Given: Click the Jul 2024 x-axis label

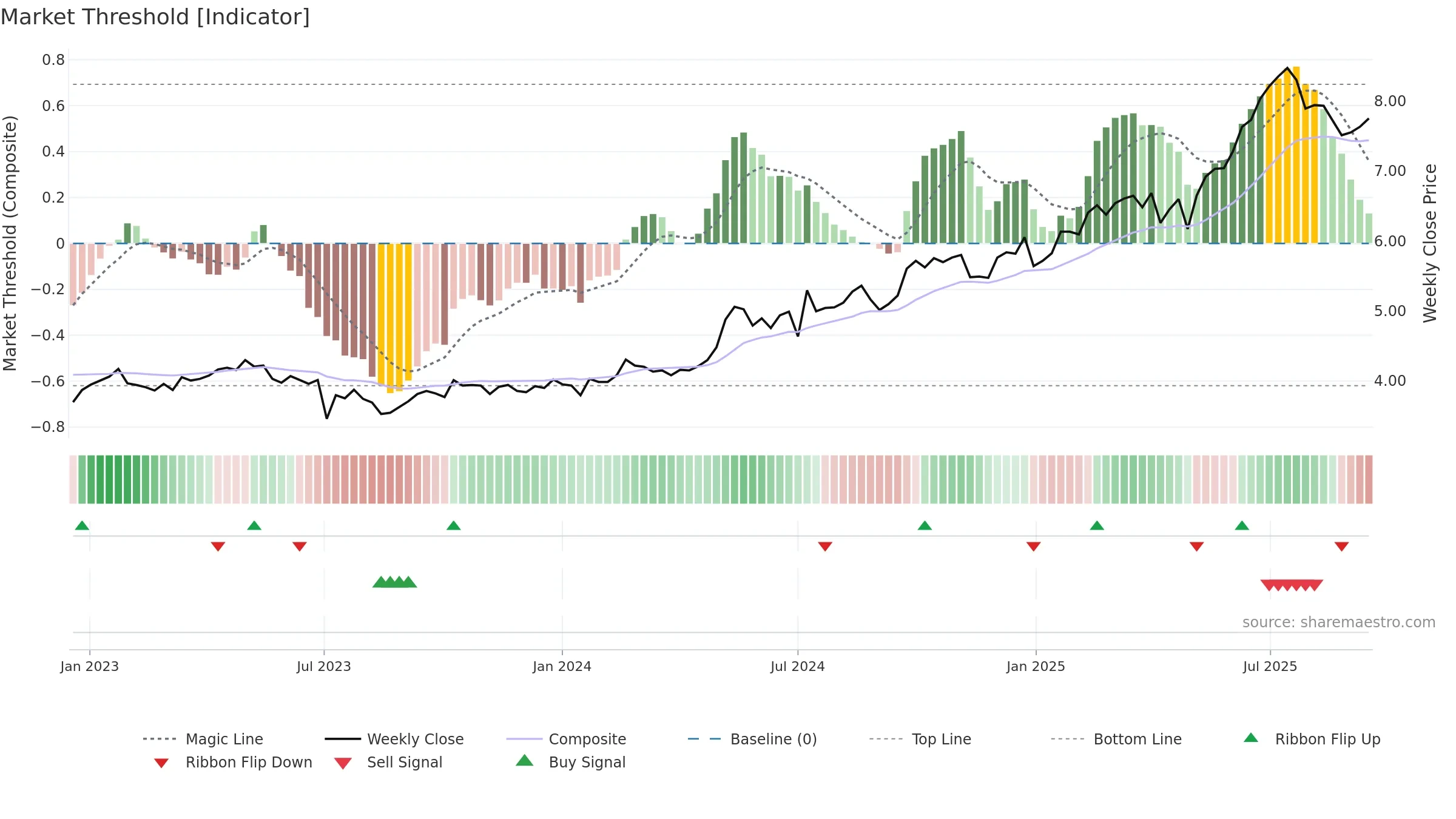Looking at the screenshot, I should [x=798, y=667].
